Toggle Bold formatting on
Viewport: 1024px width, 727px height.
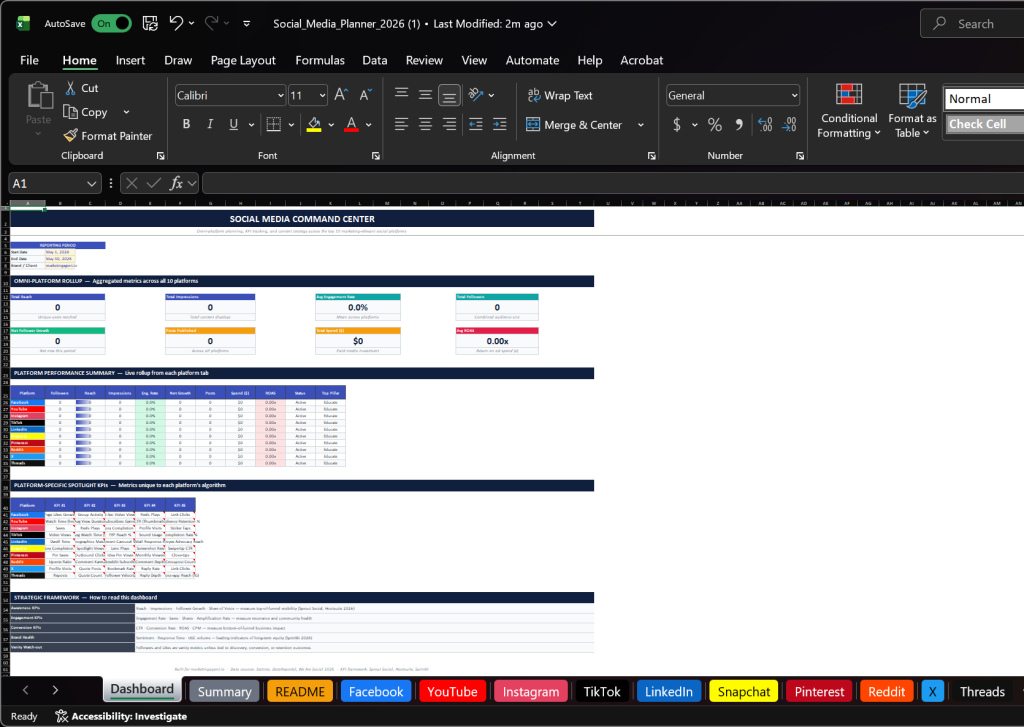tap(186, 125)
